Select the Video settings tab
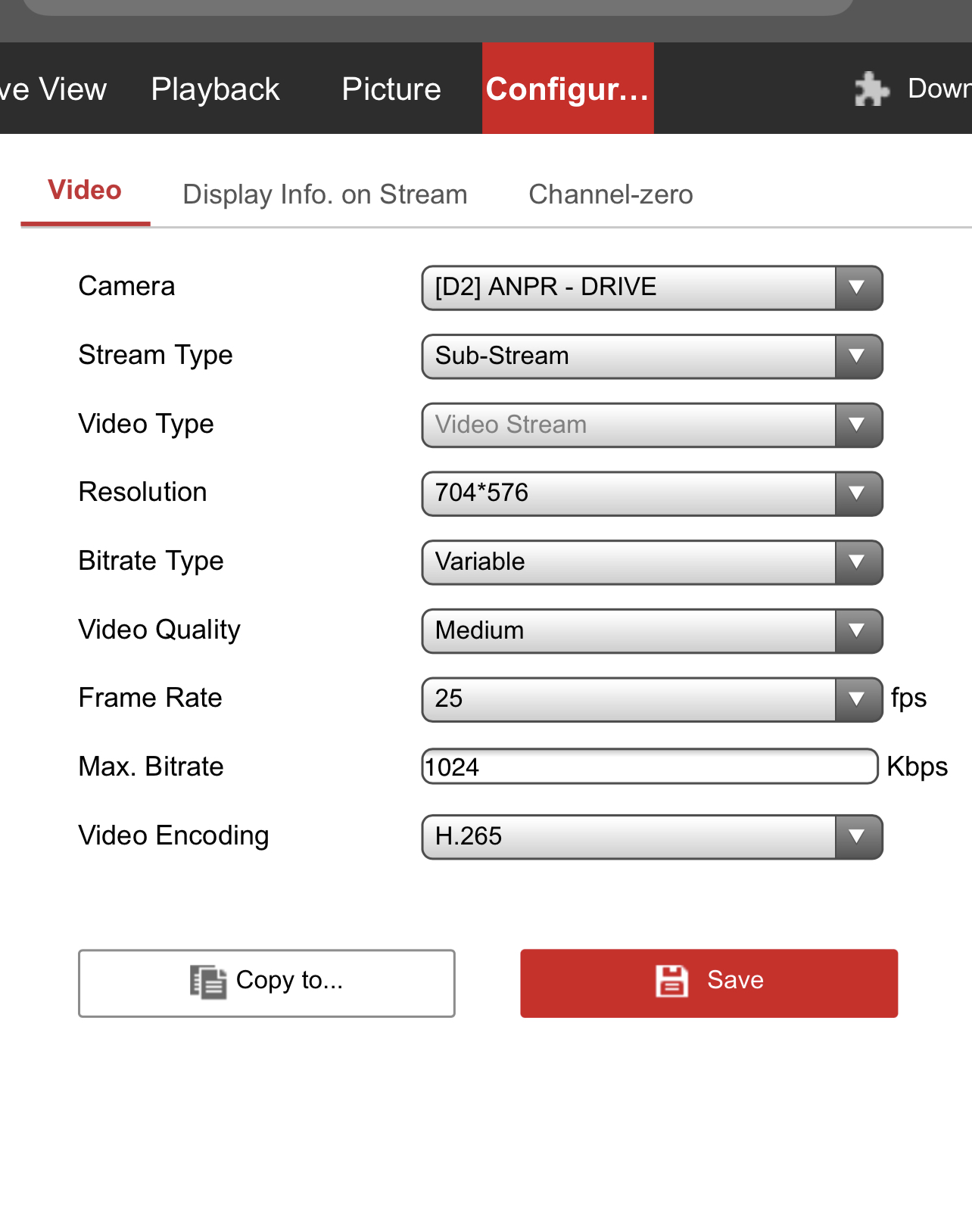The height and width of the screenshot is (1232, 972). [85, 191]
